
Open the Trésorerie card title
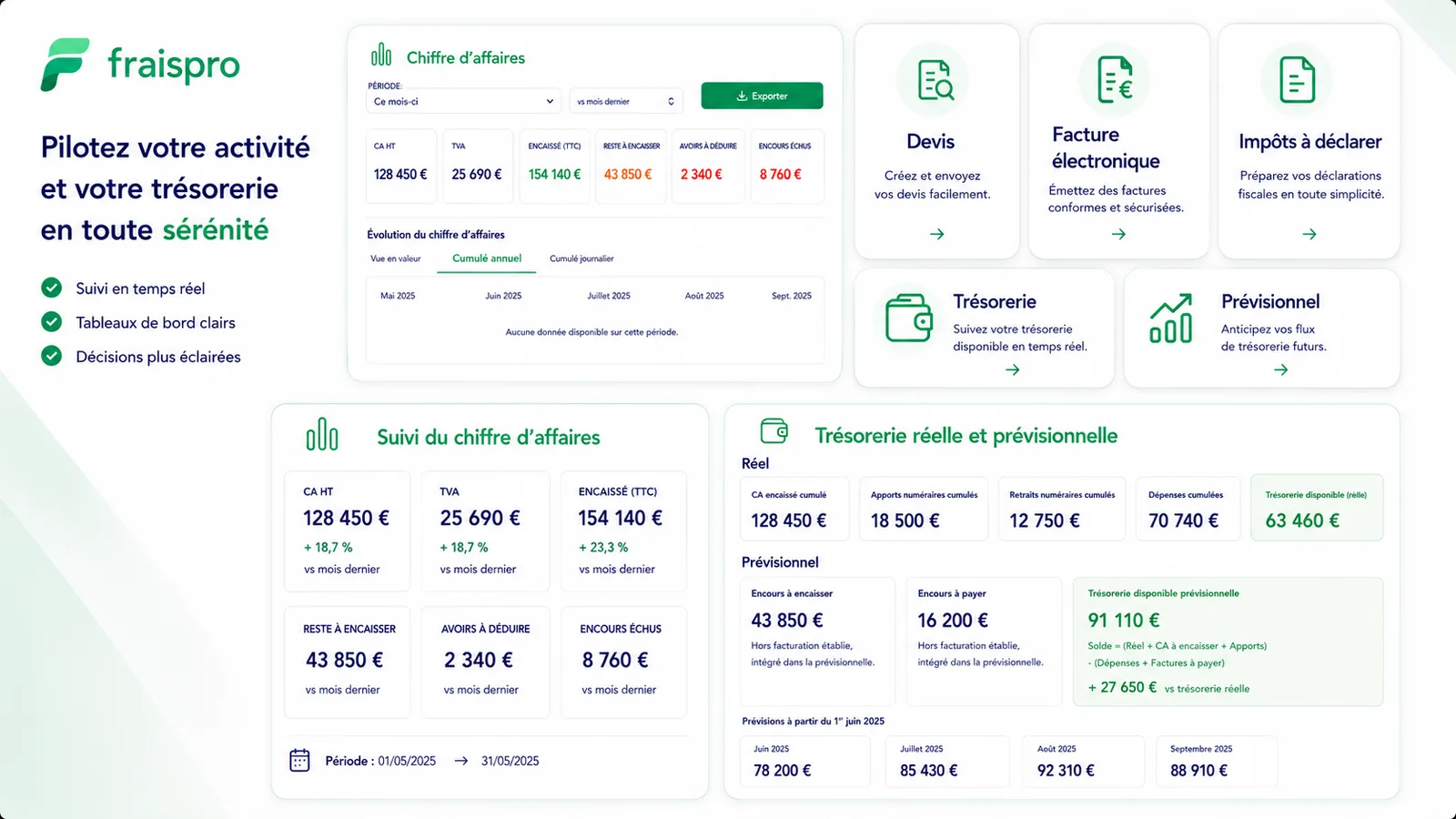click(994, 301)
